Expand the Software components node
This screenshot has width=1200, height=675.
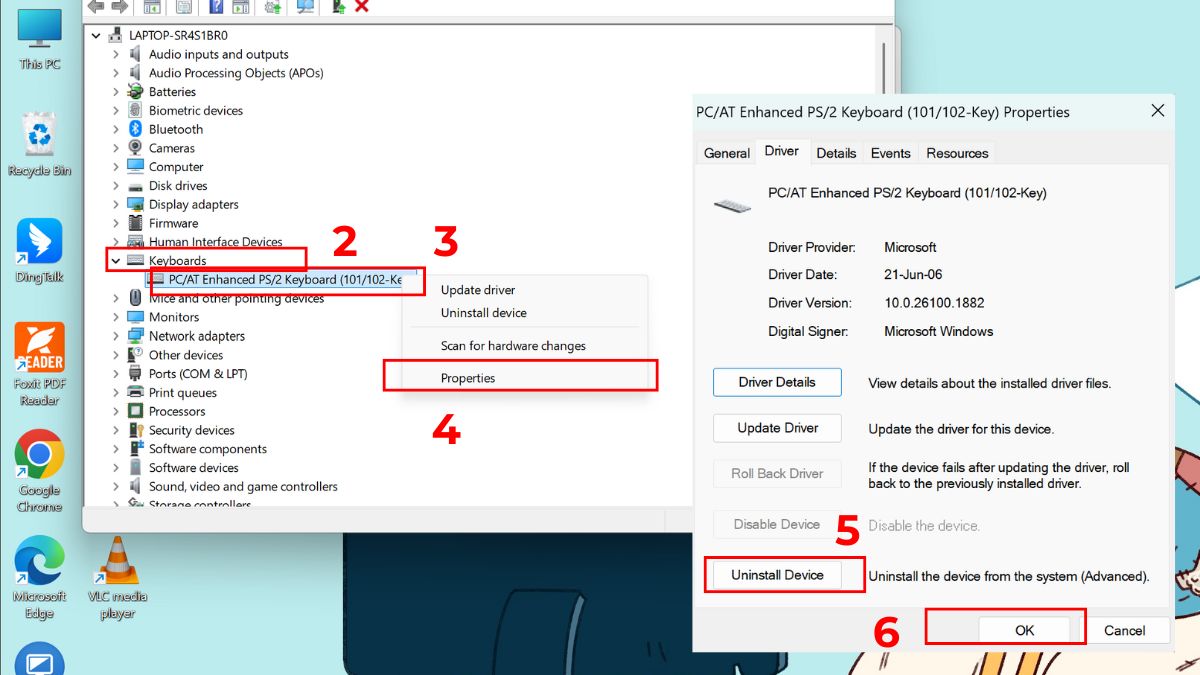(x=116, y=449)
